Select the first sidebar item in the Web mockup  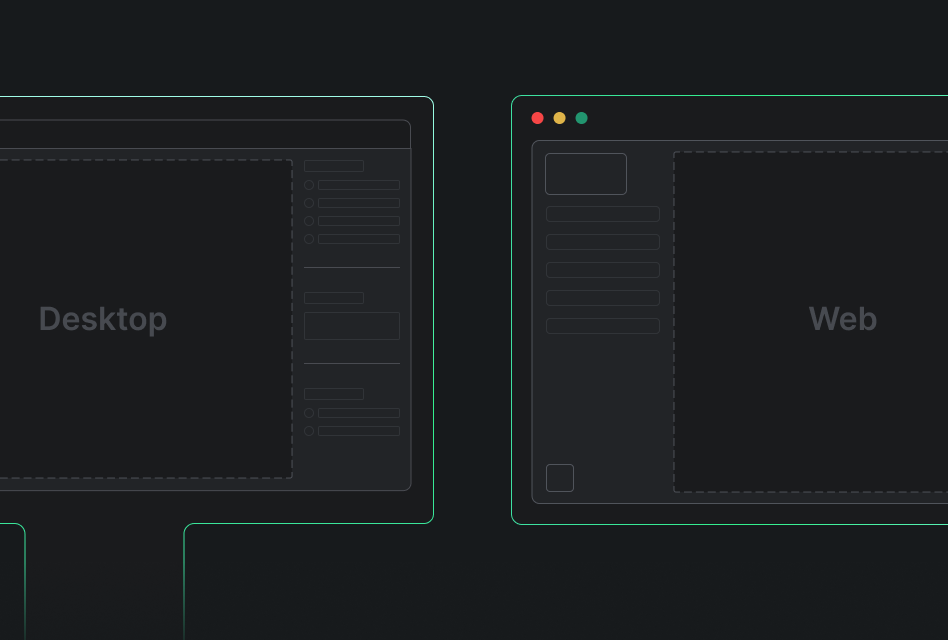[x=602, y=213]
